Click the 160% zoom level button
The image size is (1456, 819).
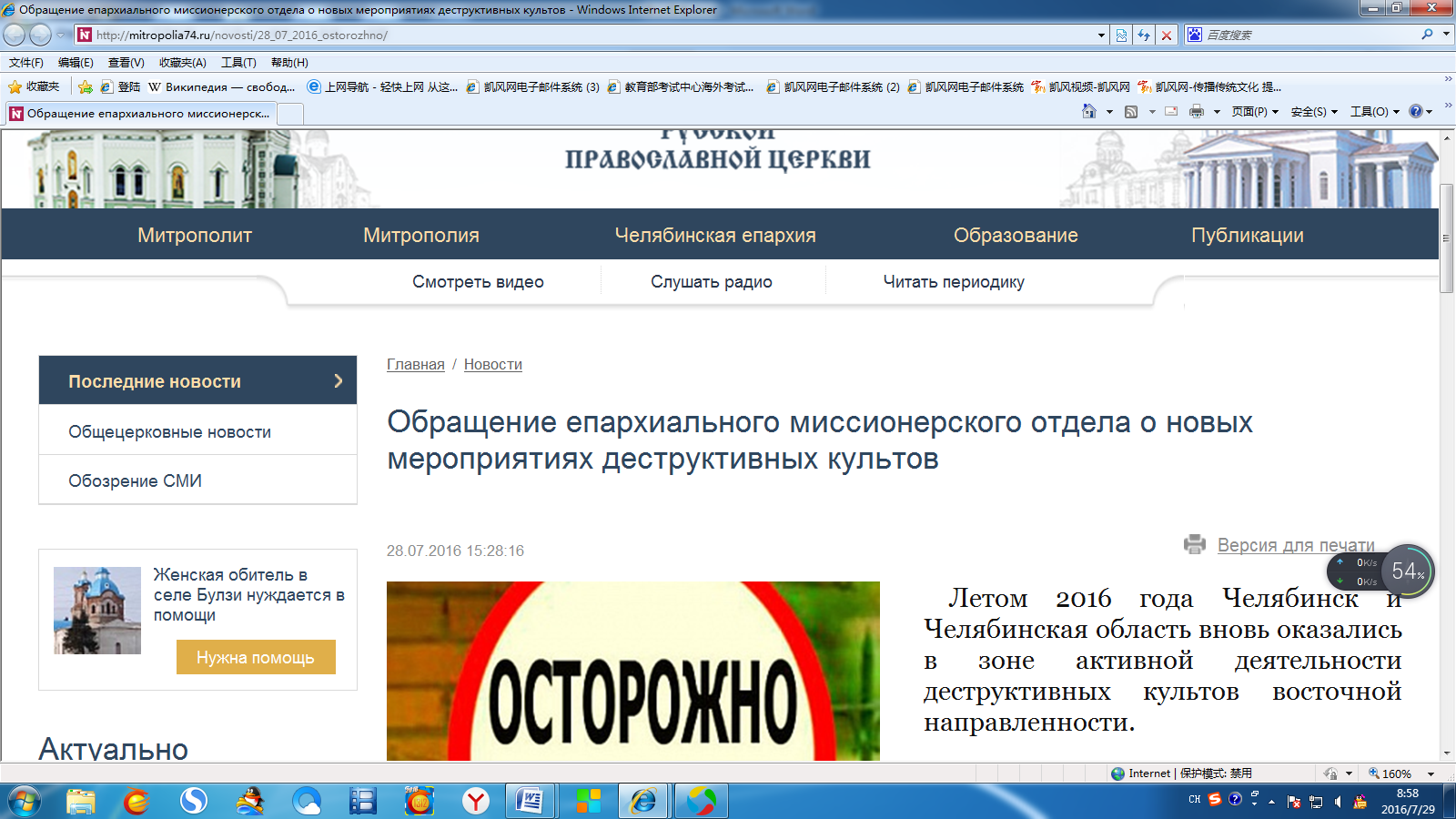(x=1390, y=773)
